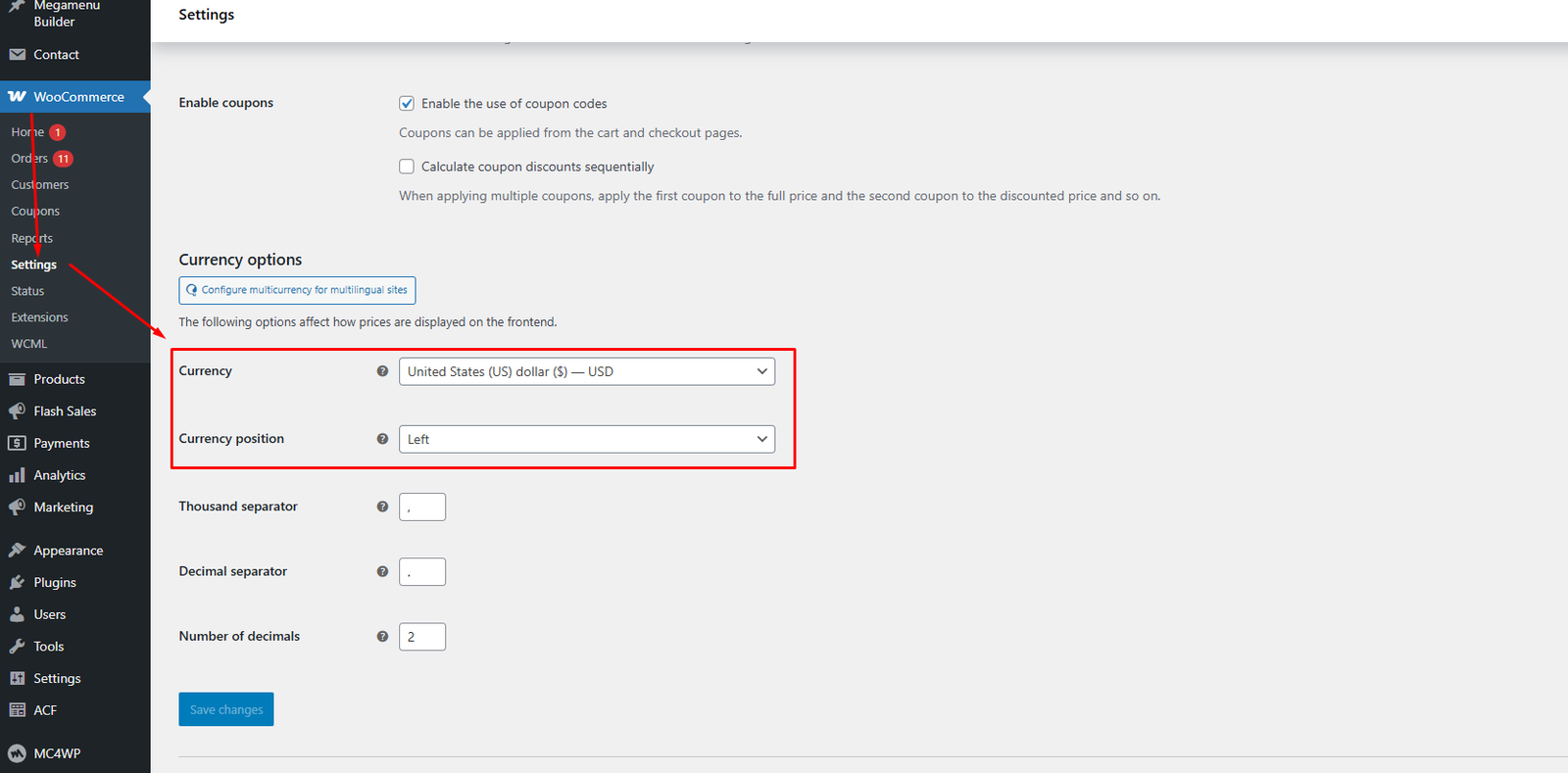Click the Thousand separator input field

click(422, 507)
